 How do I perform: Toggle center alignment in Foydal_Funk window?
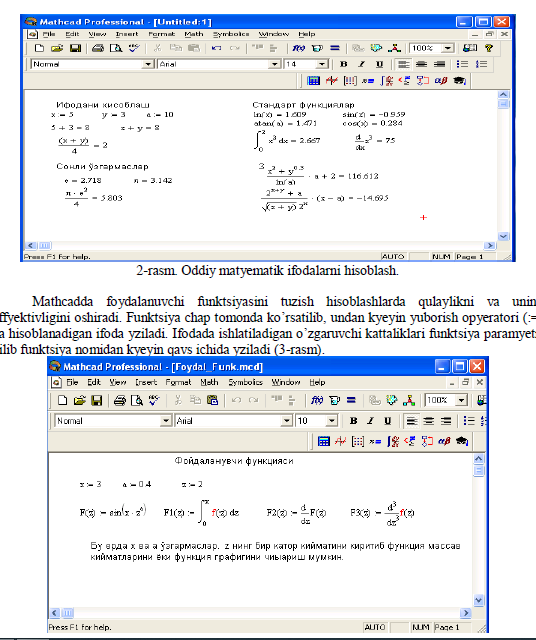[x=429, y=421]
